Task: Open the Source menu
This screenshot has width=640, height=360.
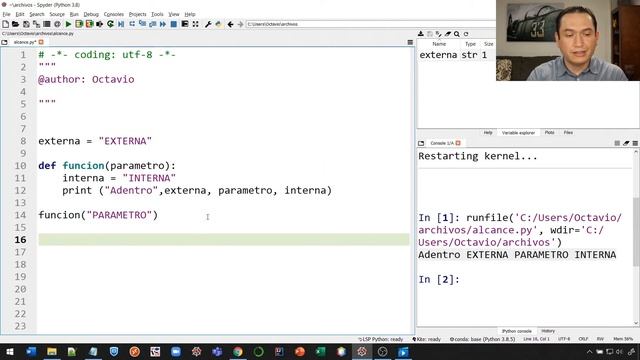Action: (x=57, y=14)
